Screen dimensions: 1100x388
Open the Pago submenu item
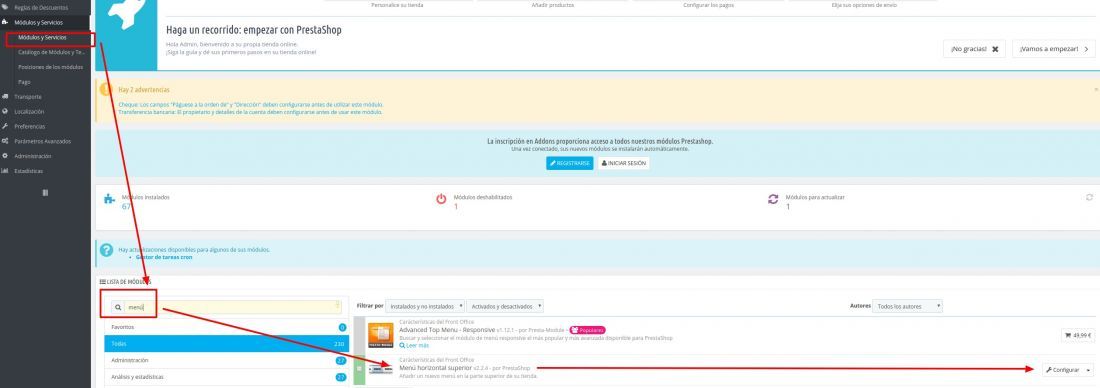(25, 82)
